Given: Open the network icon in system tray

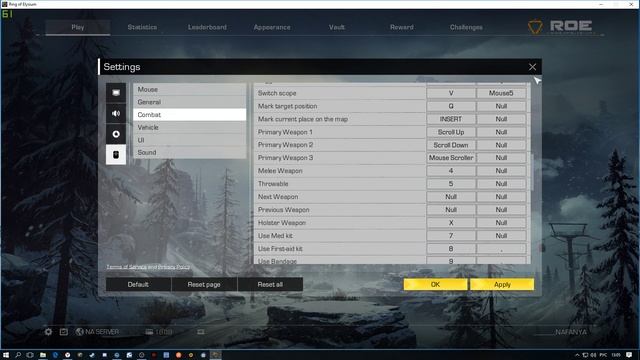Looking at the screenshot, I should pos(585,355).
